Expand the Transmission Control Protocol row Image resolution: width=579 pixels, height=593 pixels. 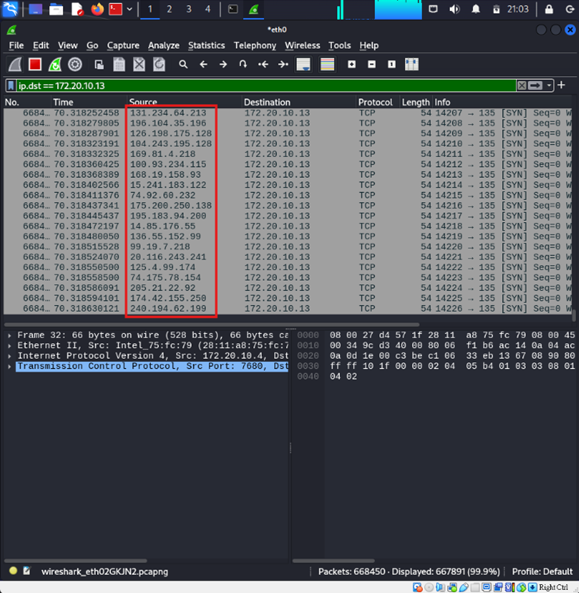(x=9, y=366)
